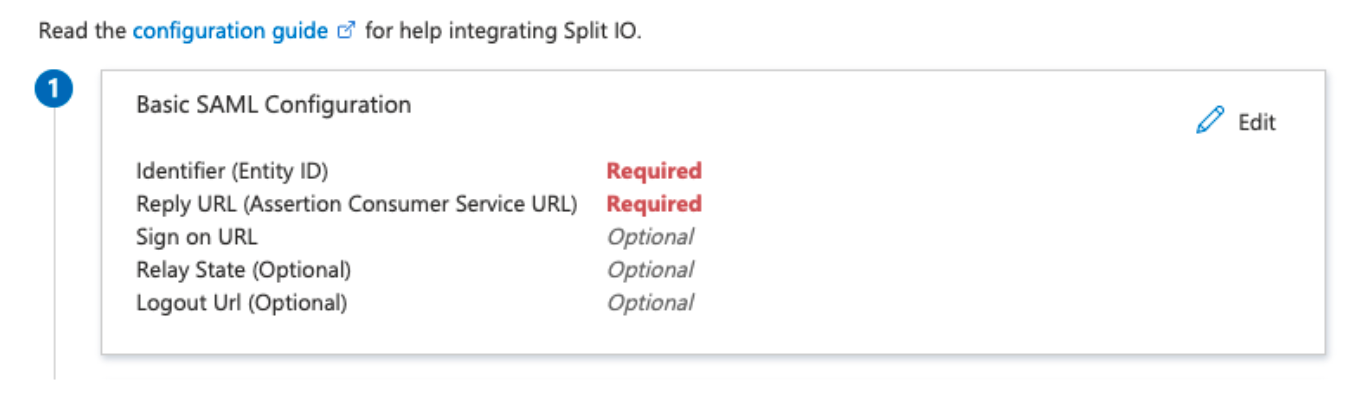Click the Sign on URL label

click(x=197, y=237)
